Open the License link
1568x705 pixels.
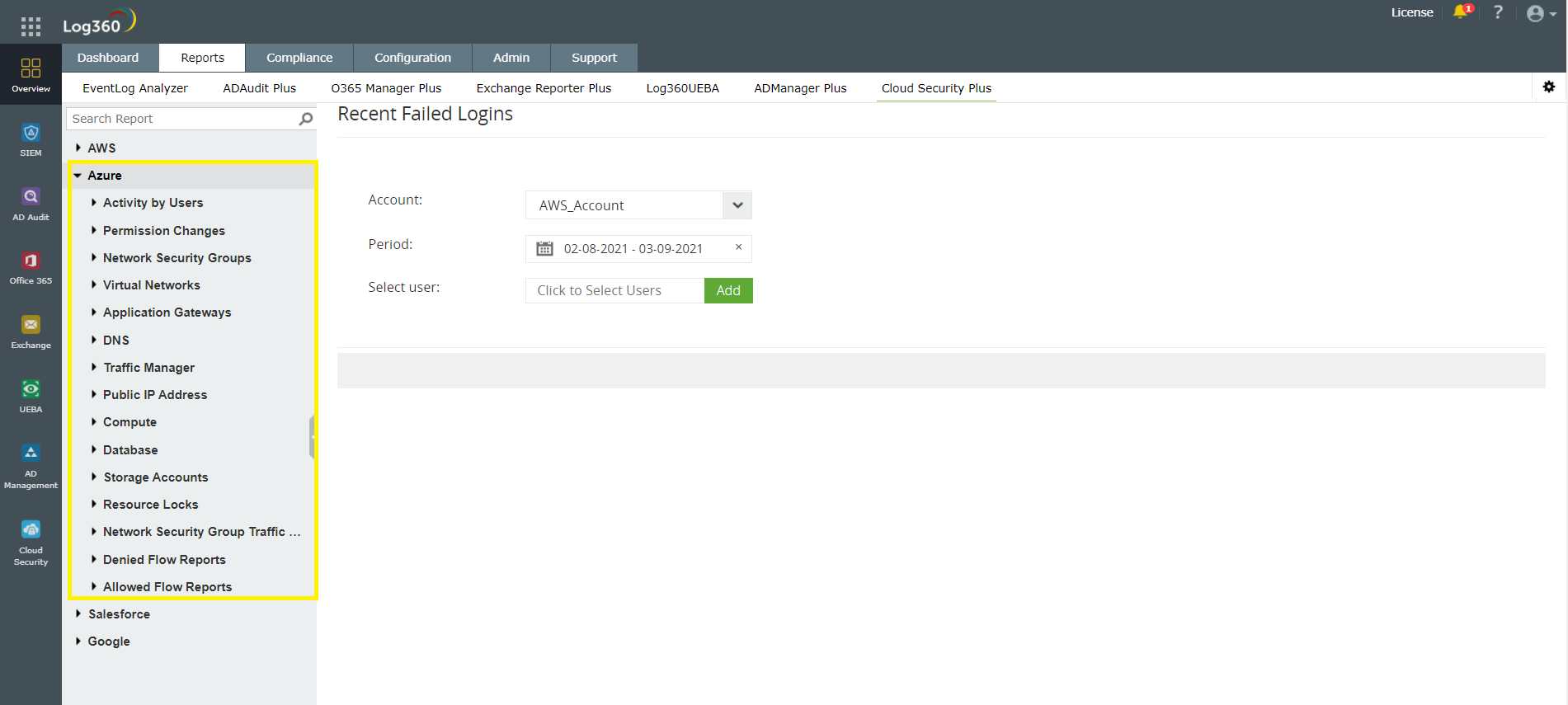[x=1412, y=12]
